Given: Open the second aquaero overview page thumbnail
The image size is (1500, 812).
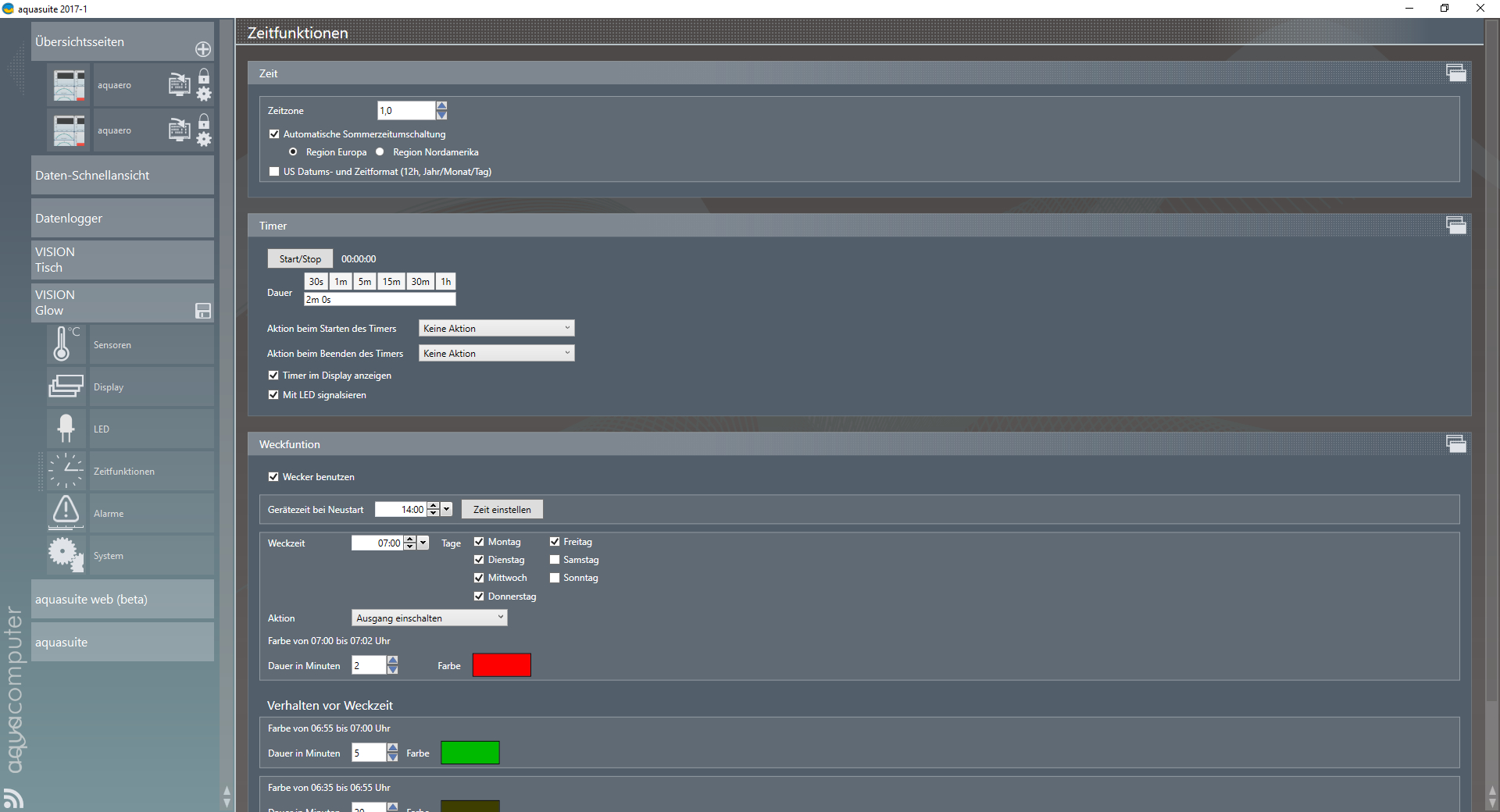Looking at the screenshot, I should (69, 130).
